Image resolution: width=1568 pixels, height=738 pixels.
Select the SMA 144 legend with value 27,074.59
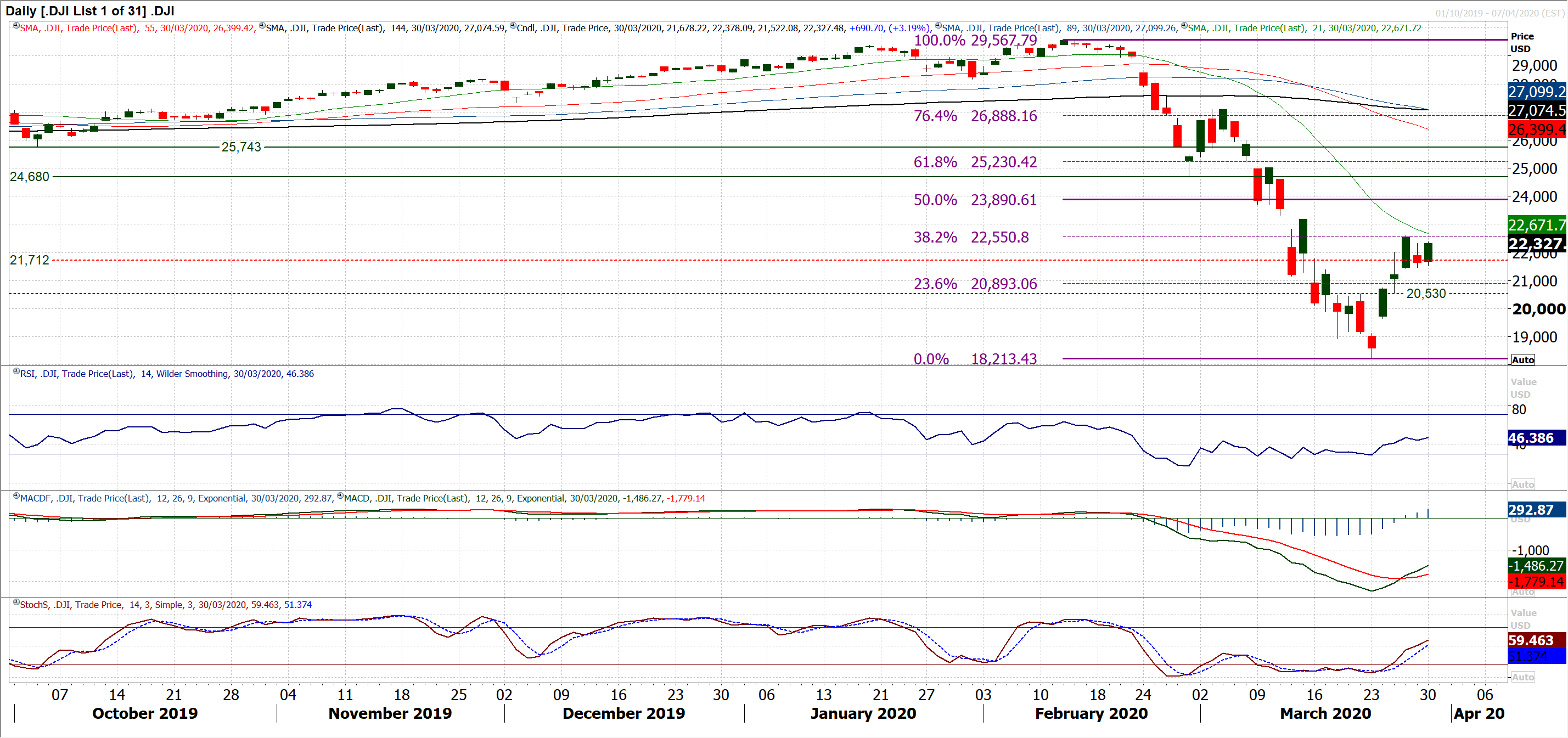386,28
